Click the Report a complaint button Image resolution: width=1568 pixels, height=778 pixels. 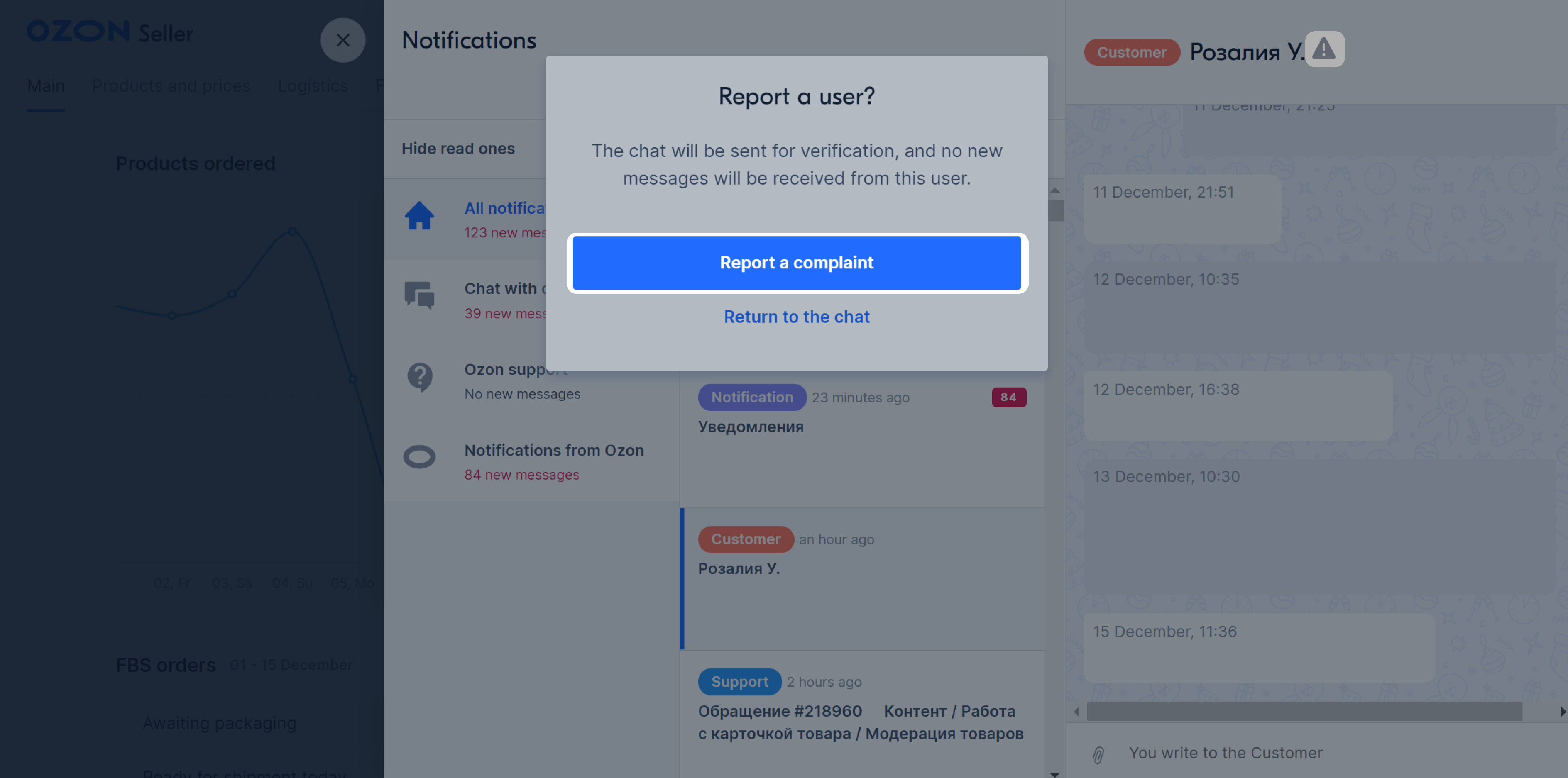797,263
